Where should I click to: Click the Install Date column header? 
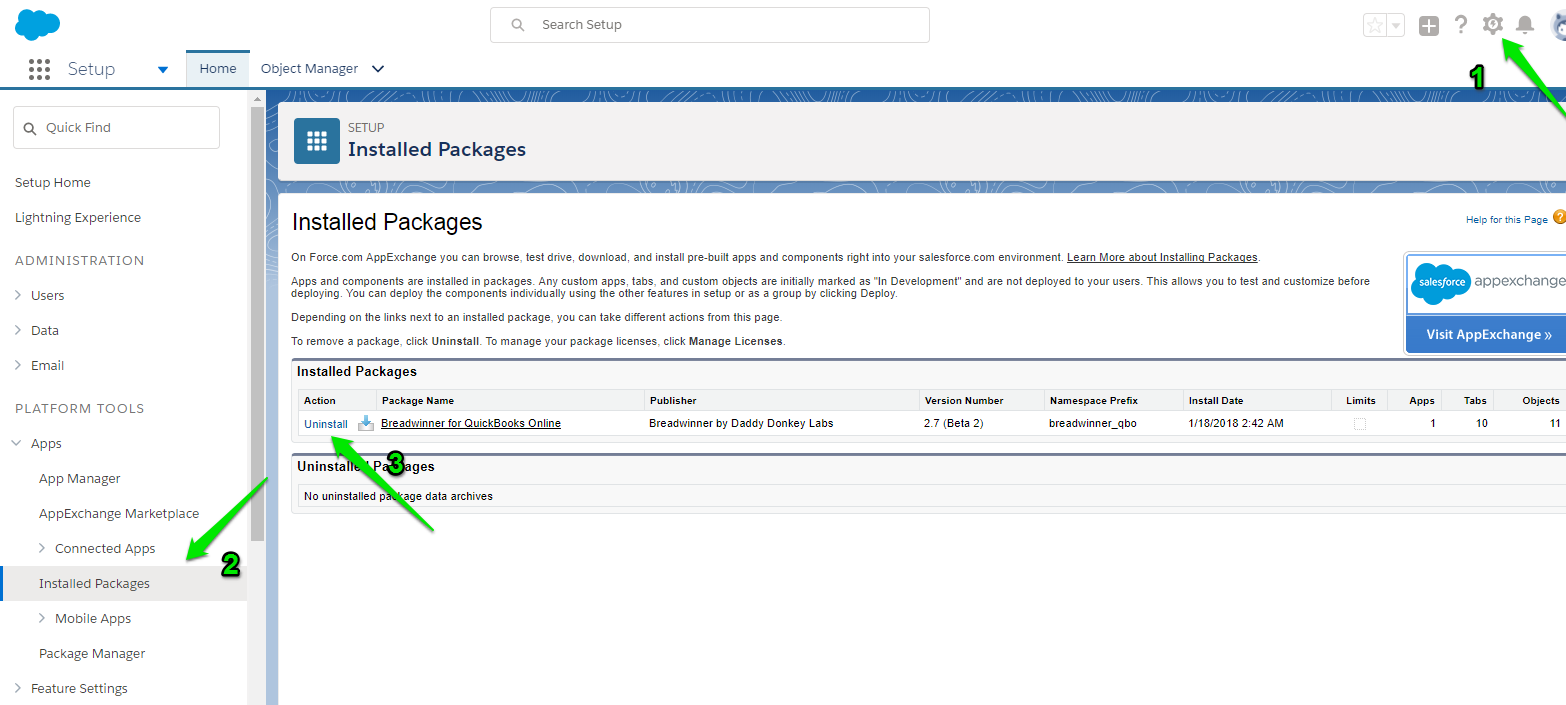[1216, 400]
